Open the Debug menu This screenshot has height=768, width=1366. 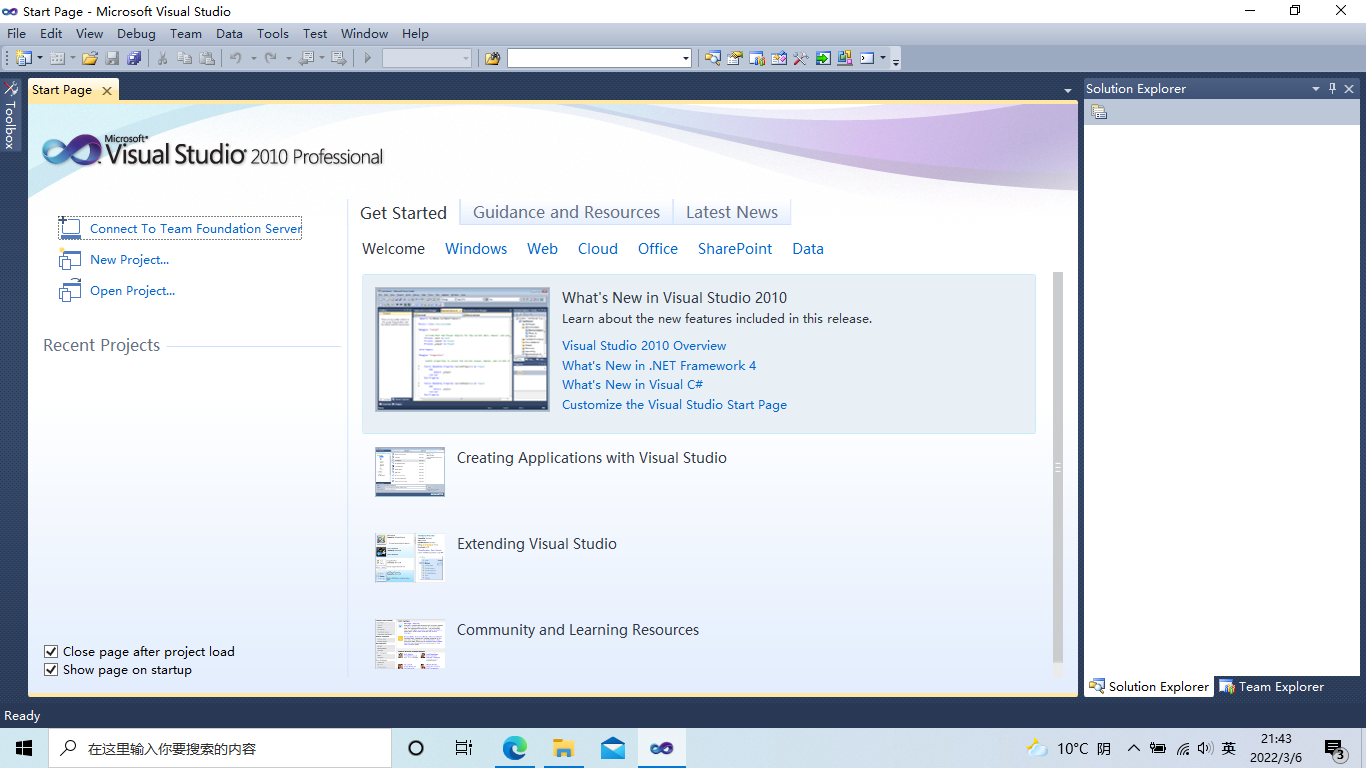tap(136, 33)
